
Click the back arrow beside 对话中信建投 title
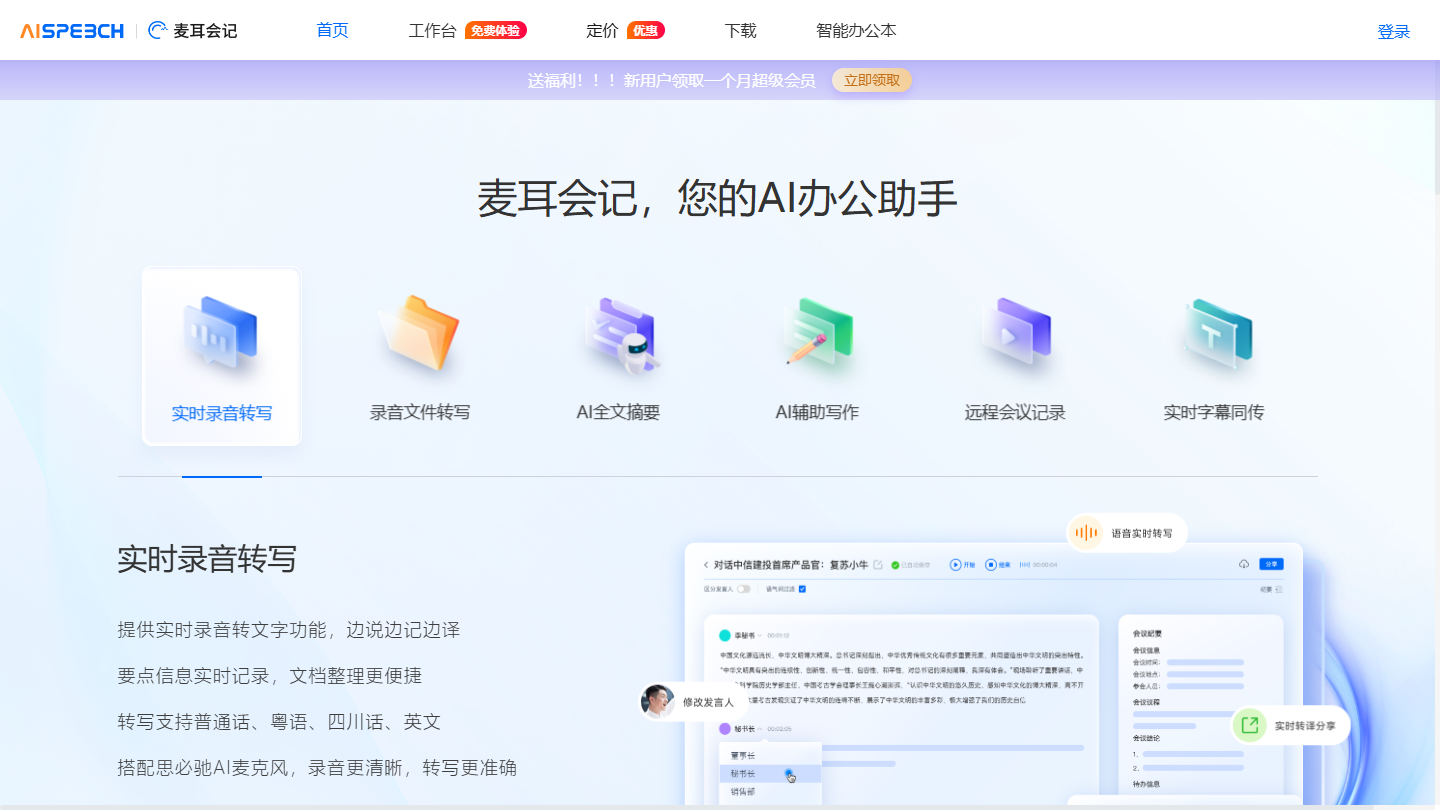(706, 565)
